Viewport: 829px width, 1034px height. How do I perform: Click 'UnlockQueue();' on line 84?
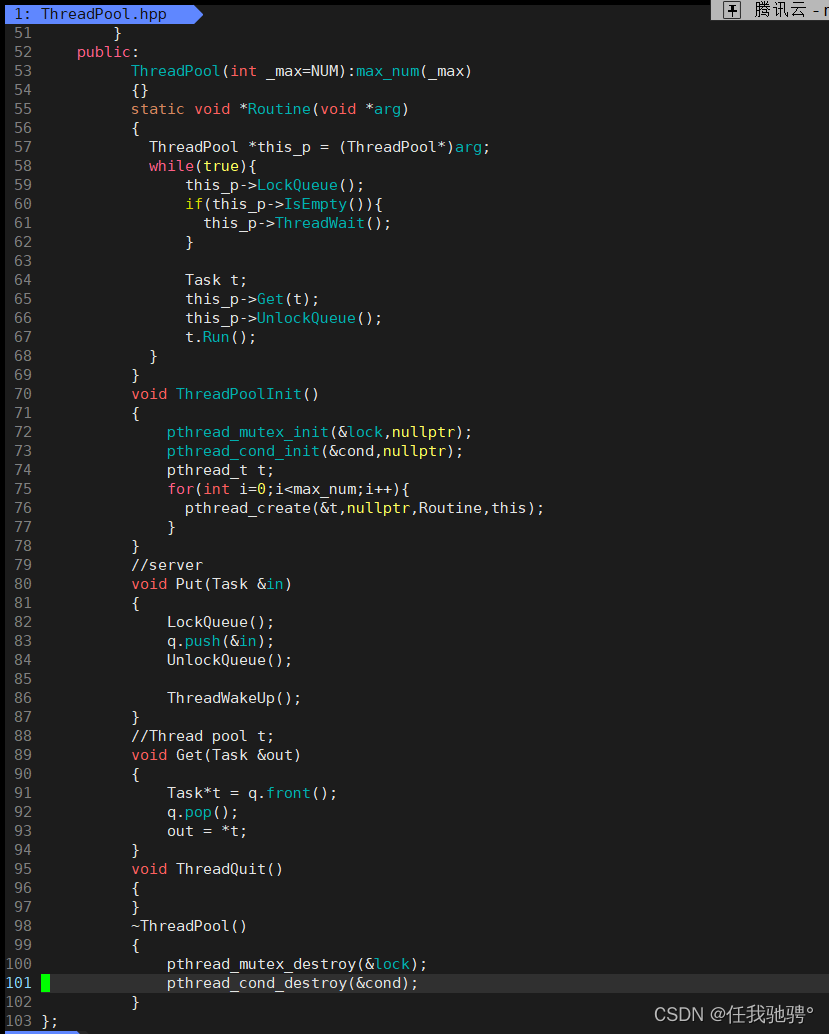(230, 660)
